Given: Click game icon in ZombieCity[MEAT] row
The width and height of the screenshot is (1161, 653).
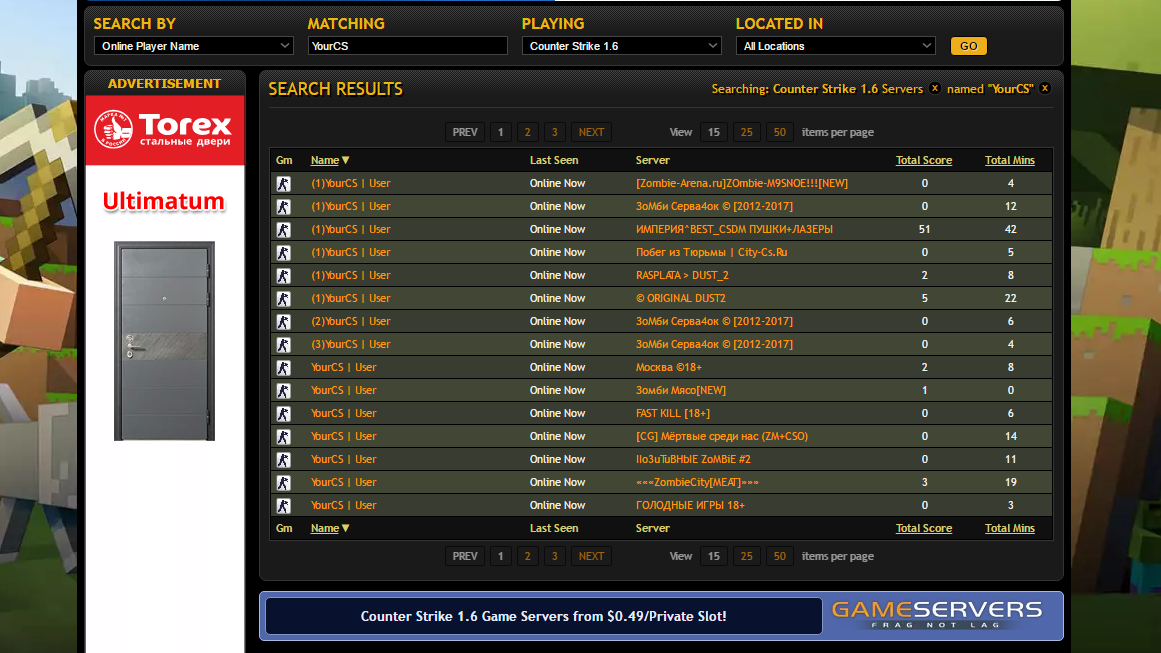Looking at the screenshot, I should coord(284,482).
